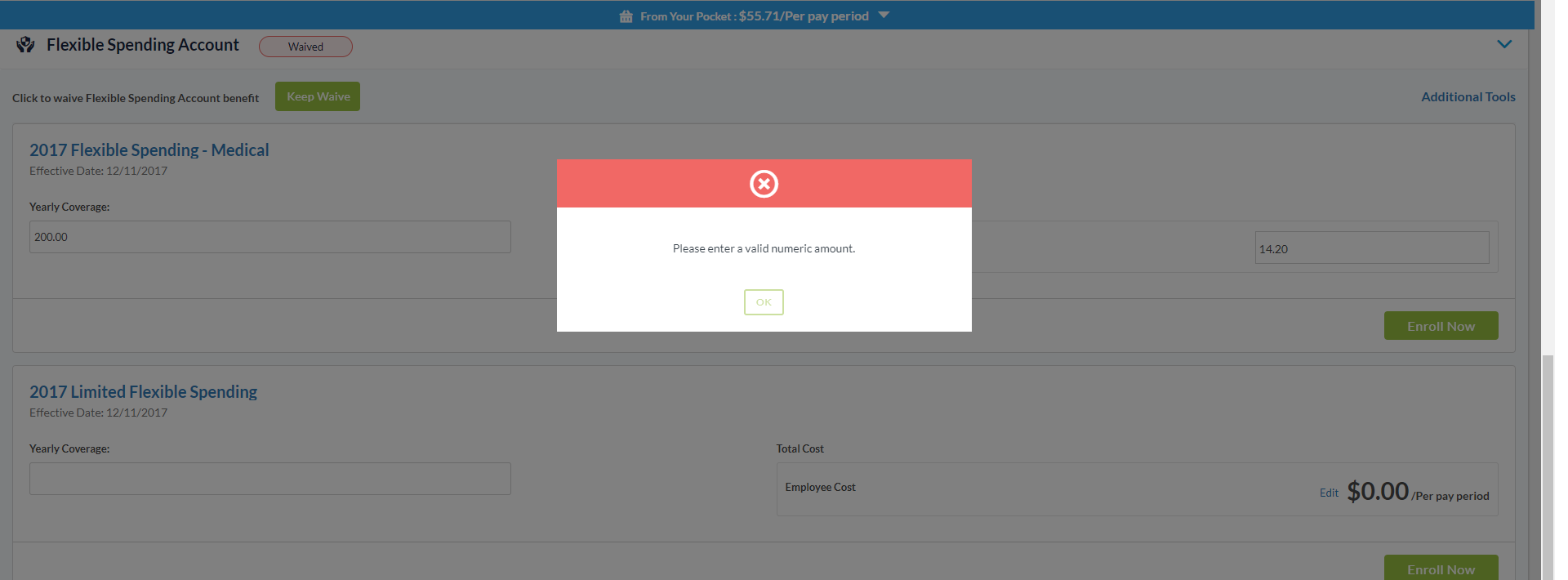Click the Waived status badge

tap(305, 47)
